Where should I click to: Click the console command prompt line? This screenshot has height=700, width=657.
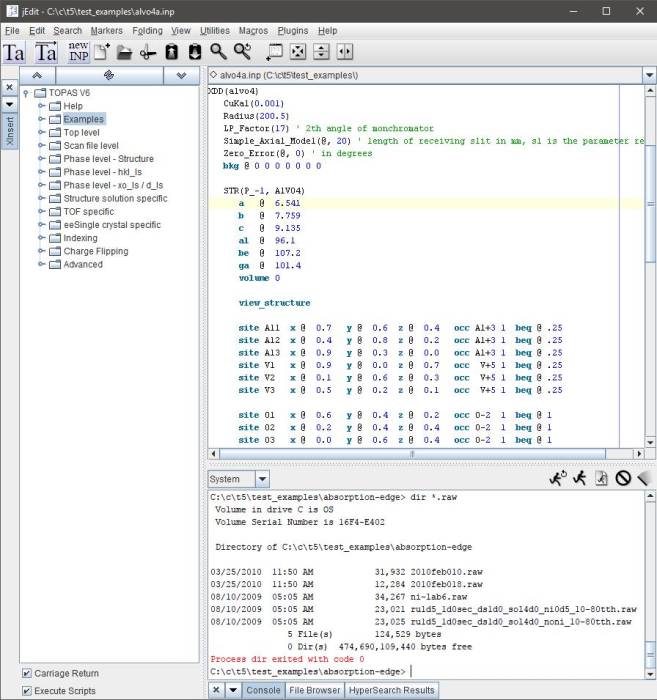tap(420, 671)
